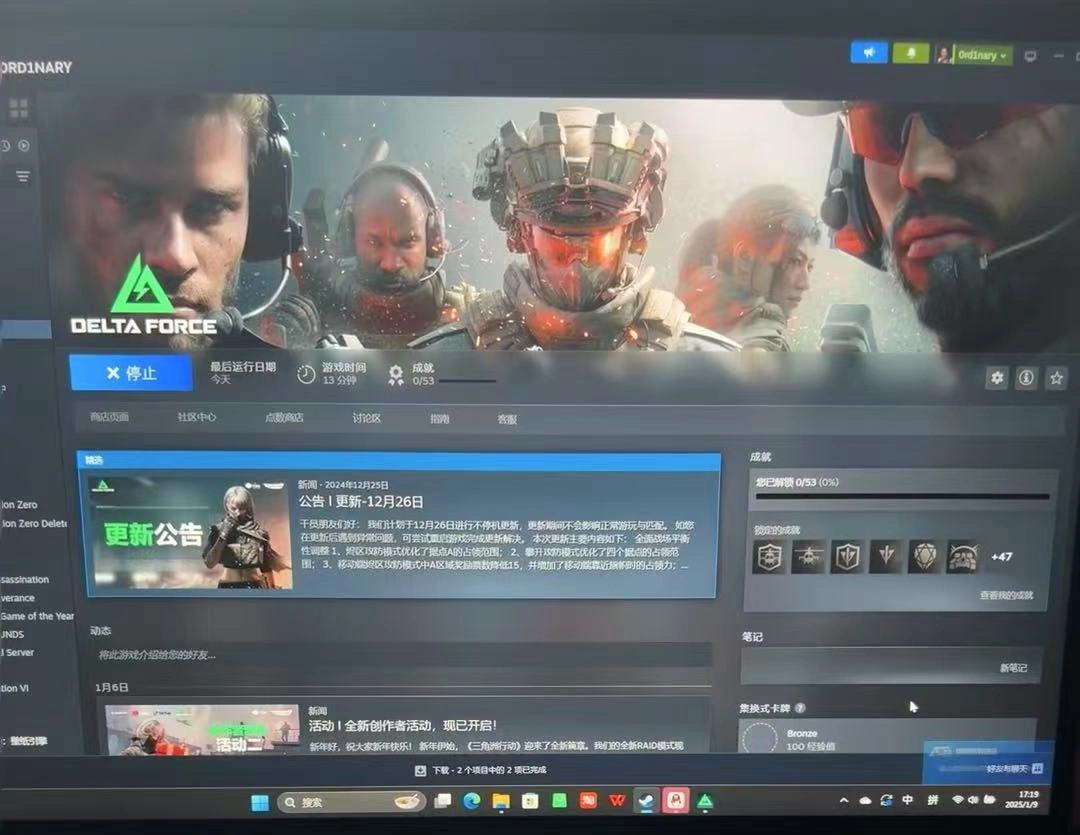The height and width of the screenshot is (835, 1080).
Task: Select the 'ion Zero Delete' library entry
Action: click(34, 524)
